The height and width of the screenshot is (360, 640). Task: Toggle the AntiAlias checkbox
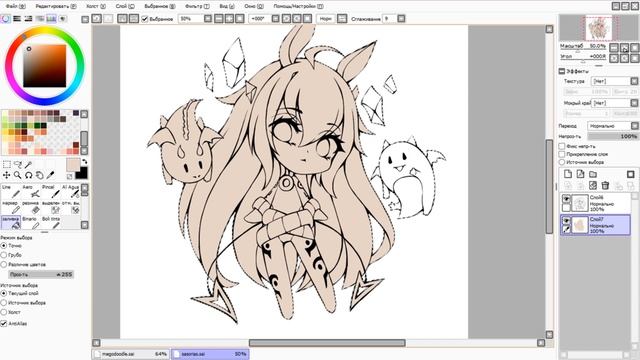(x=4, y=323)
